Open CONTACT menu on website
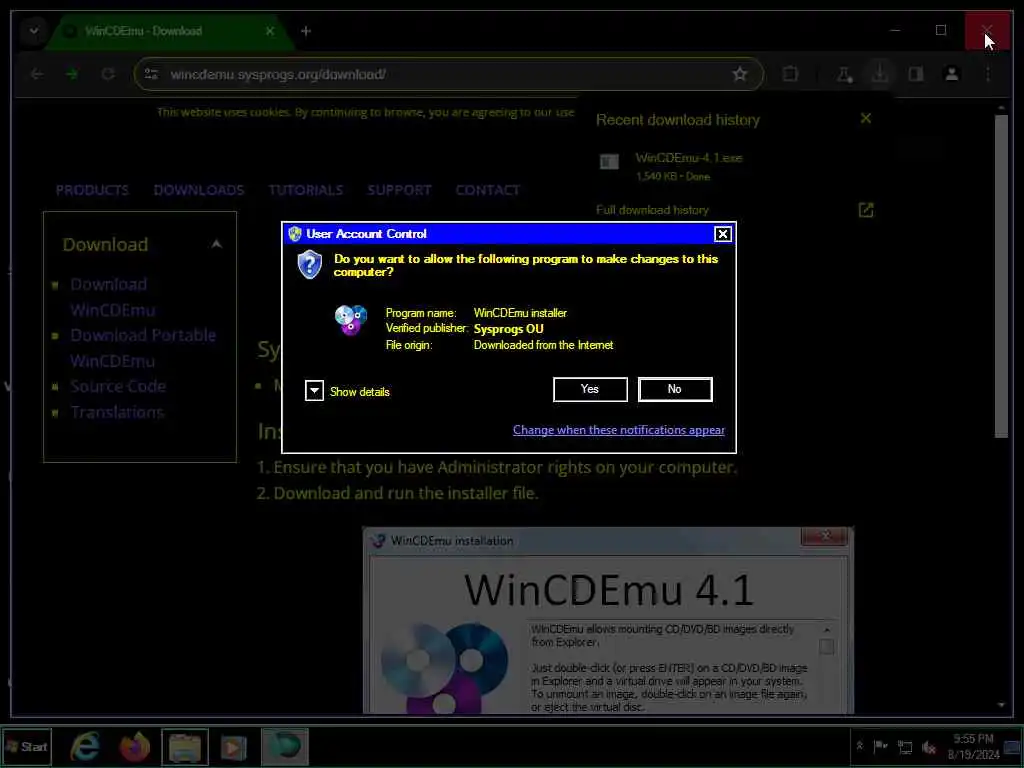Viewport: 1024px width, 768px height. (x=487, y=190)
